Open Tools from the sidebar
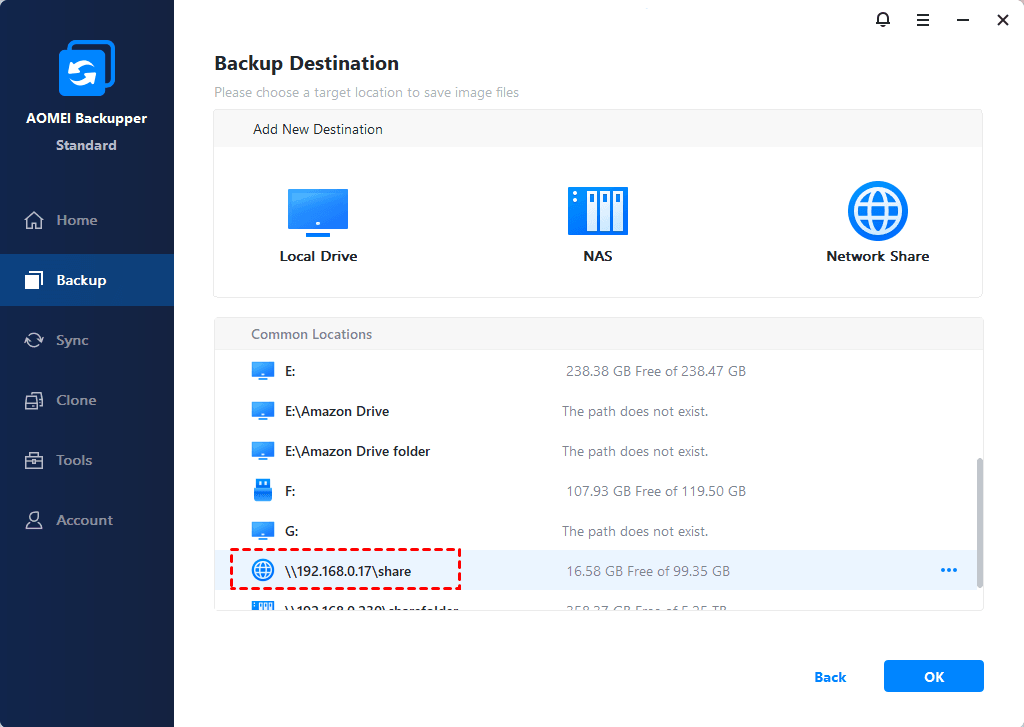This screenshot has height=727, width=1024. coord(74,460)
